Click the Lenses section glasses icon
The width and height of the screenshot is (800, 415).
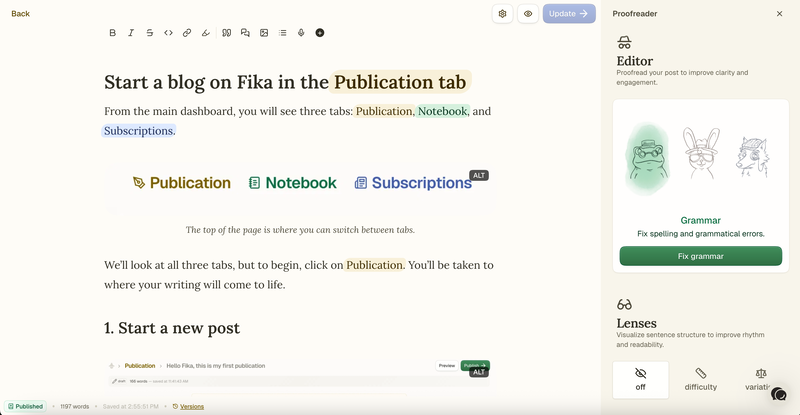pos(624,305)
